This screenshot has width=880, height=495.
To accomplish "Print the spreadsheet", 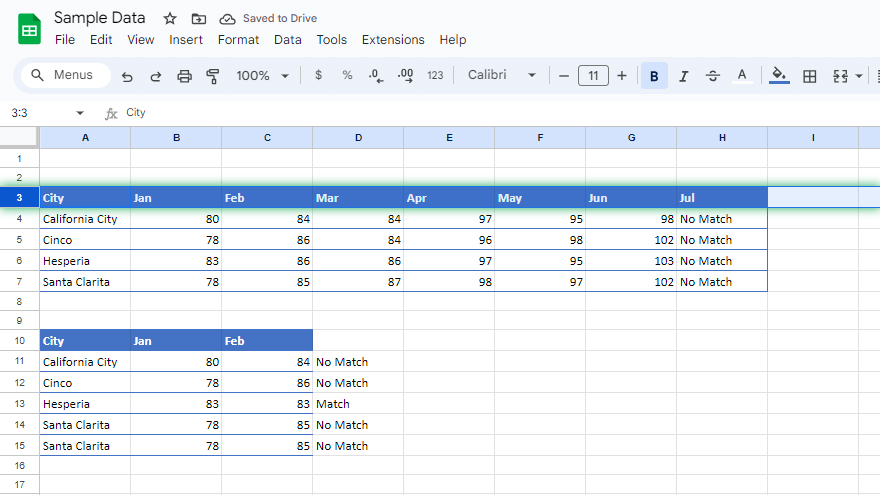I will coord(184,76).
